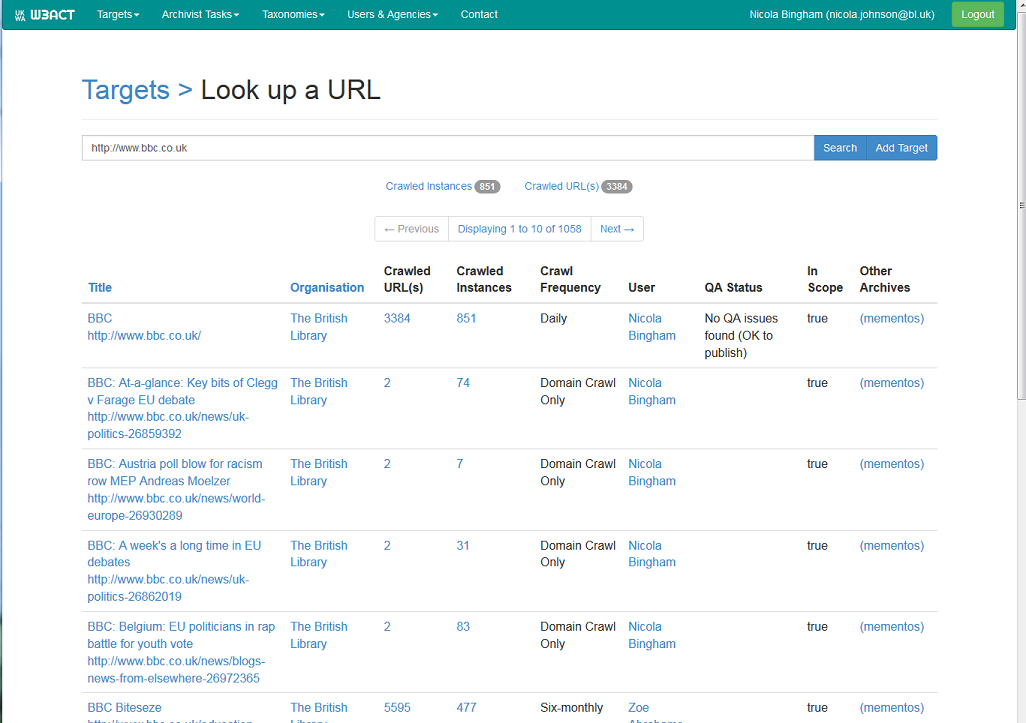Focus the URL lookup input field
1026x723 pixels.
click(x=448, y=148)
